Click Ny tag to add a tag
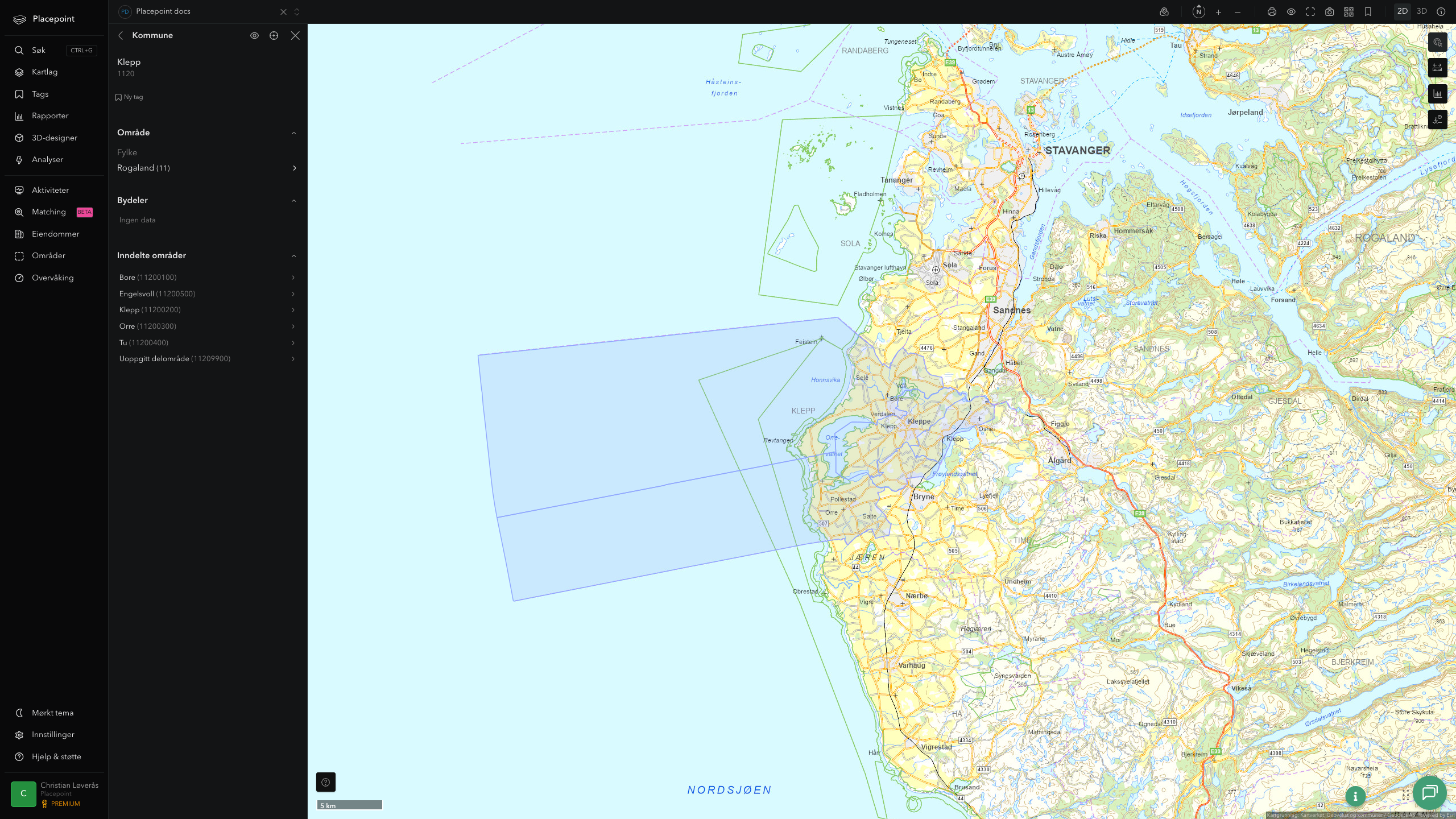1456x819 pixels. point(129,97)
